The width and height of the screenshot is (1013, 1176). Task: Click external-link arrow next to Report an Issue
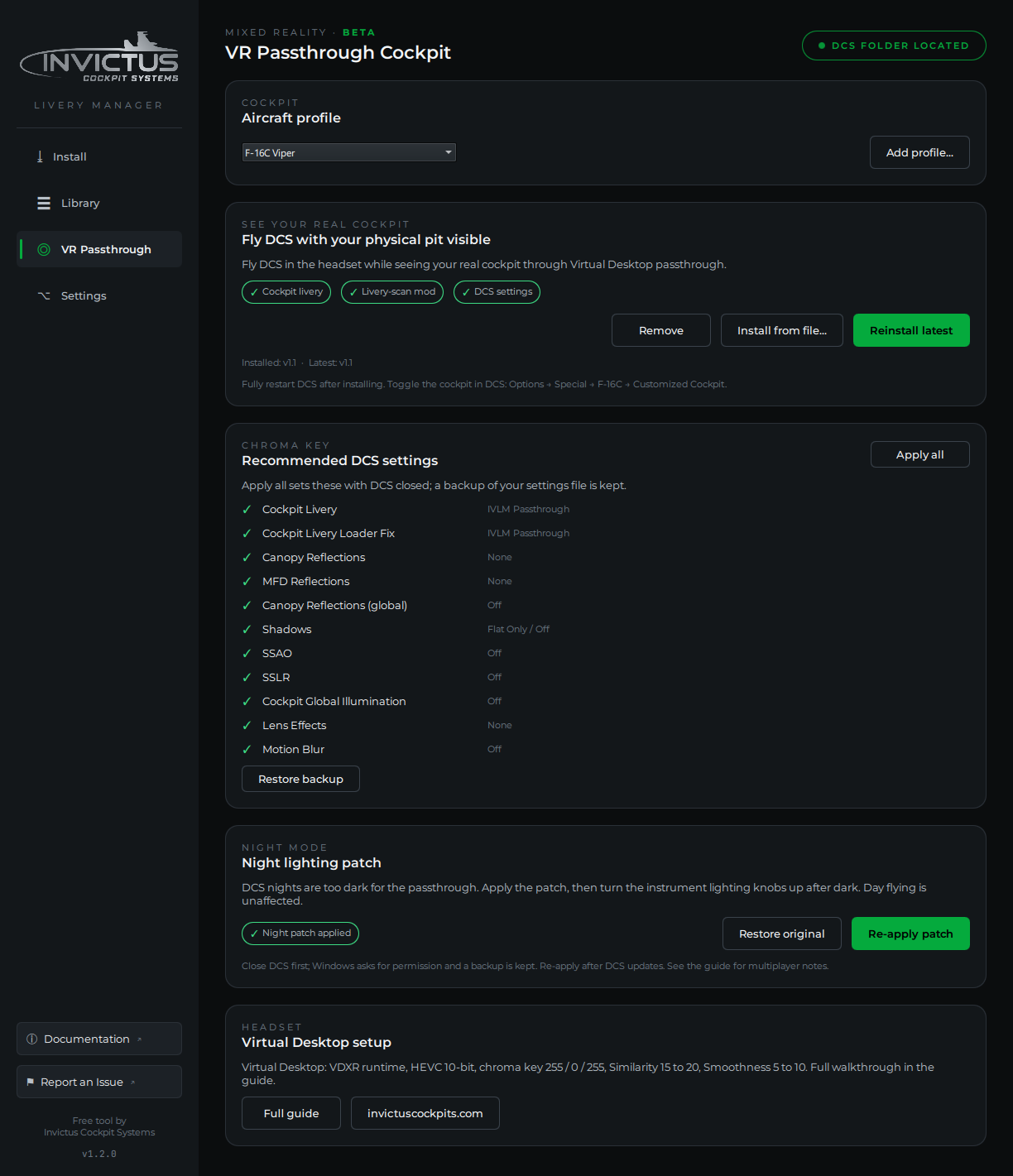pyautogui.click(x=132, y=1082)
